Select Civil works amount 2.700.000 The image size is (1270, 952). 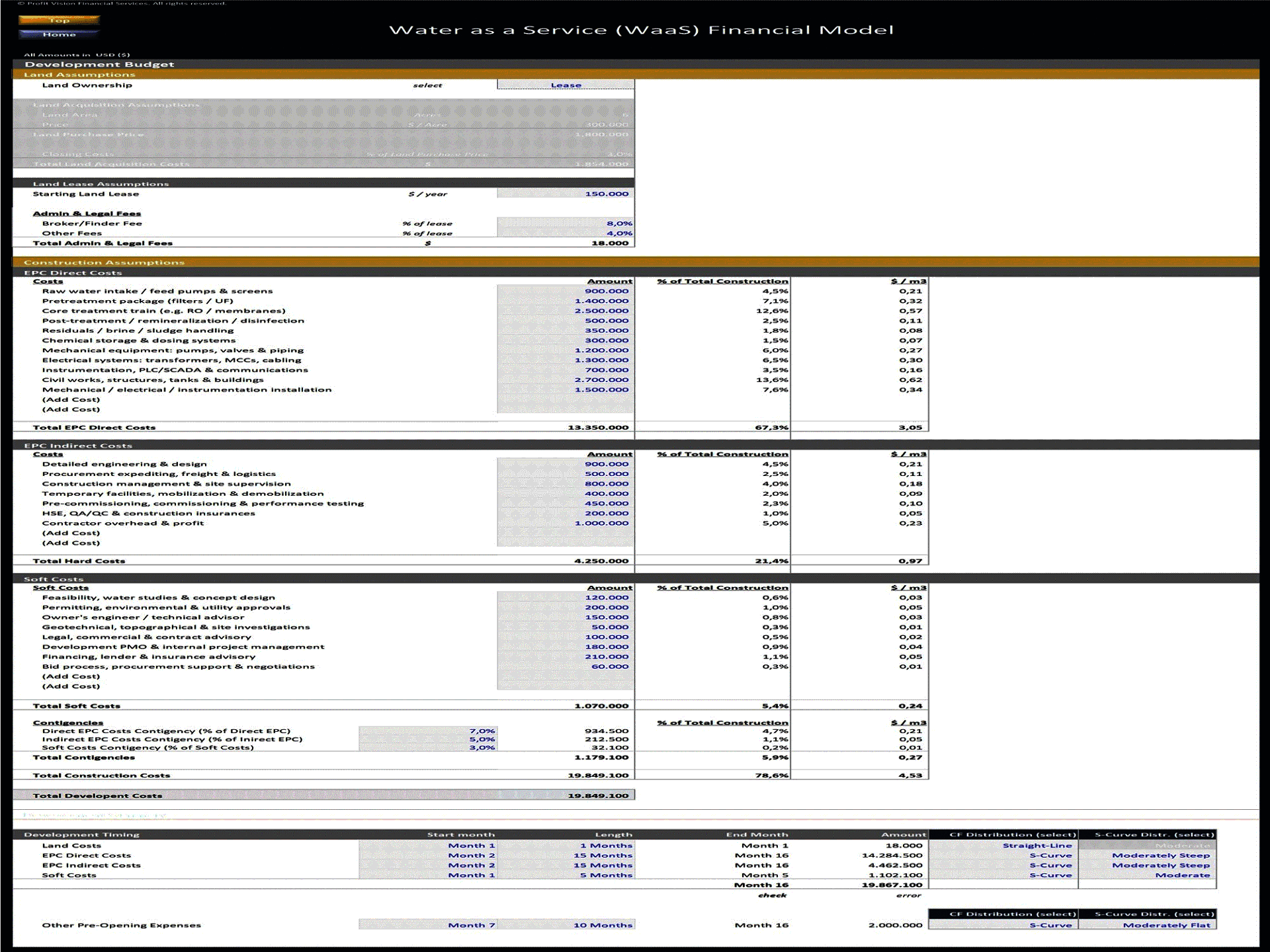coord(566,379)
